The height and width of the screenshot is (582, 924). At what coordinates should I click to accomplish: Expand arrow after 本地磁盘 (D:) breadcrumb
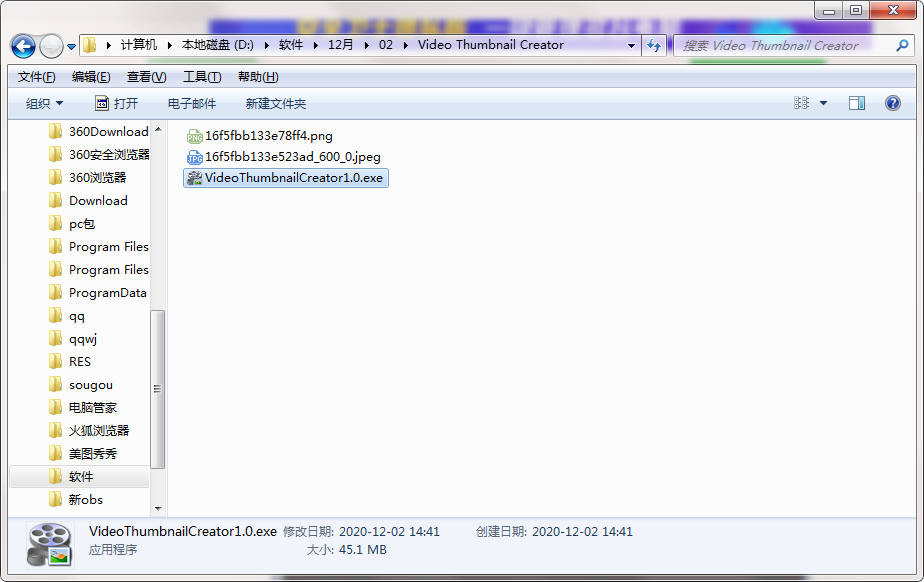(266, 45)
